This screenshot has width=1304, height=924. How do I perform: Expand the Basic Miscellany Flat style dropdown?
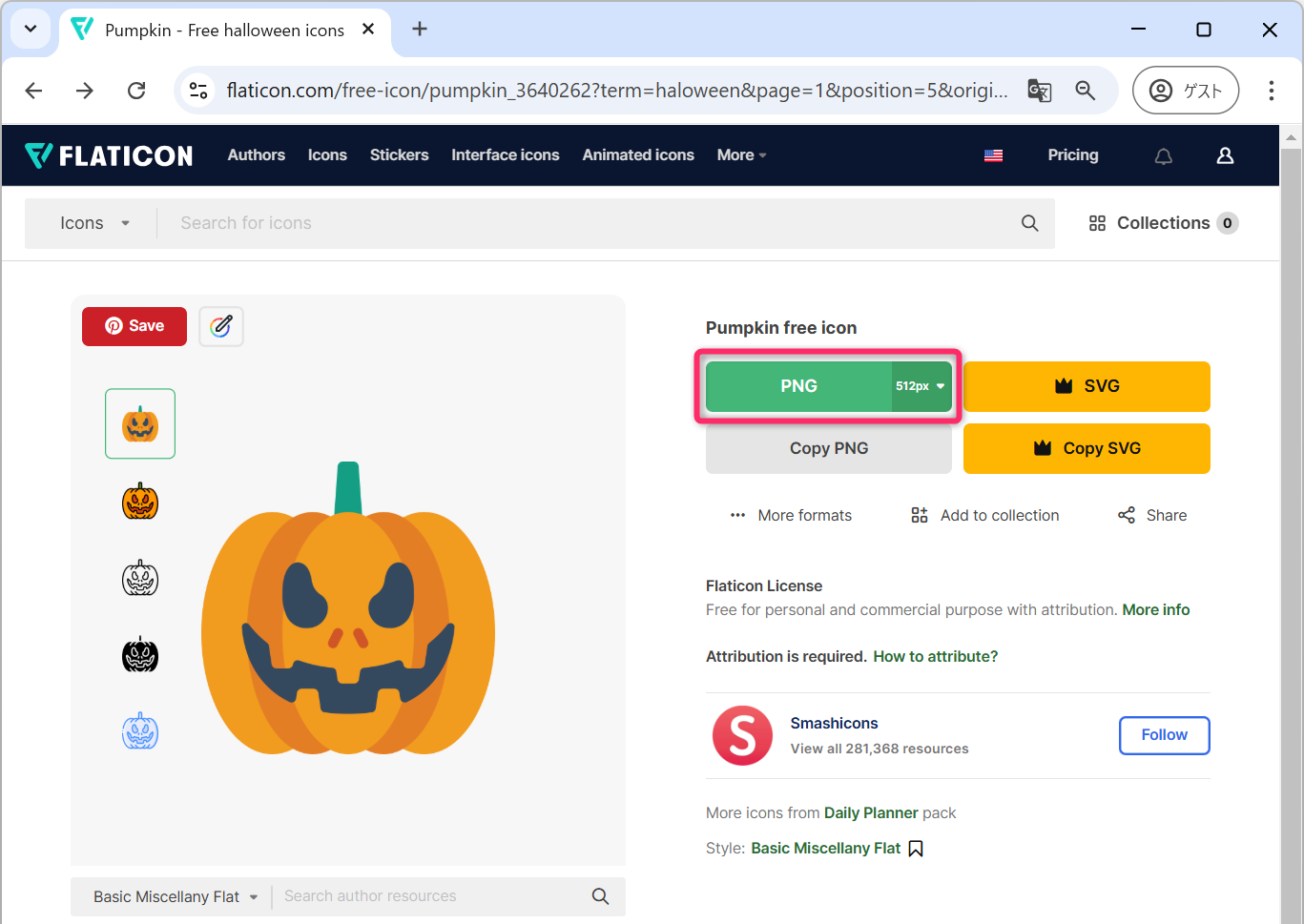pos(176,896)
